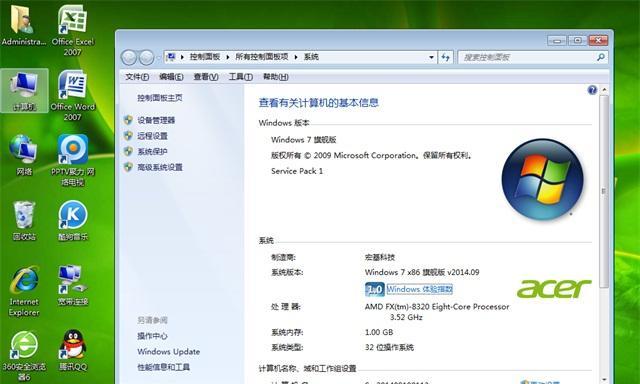
Task: Open the 回收站 recycle bin
Action: [24, 220]
